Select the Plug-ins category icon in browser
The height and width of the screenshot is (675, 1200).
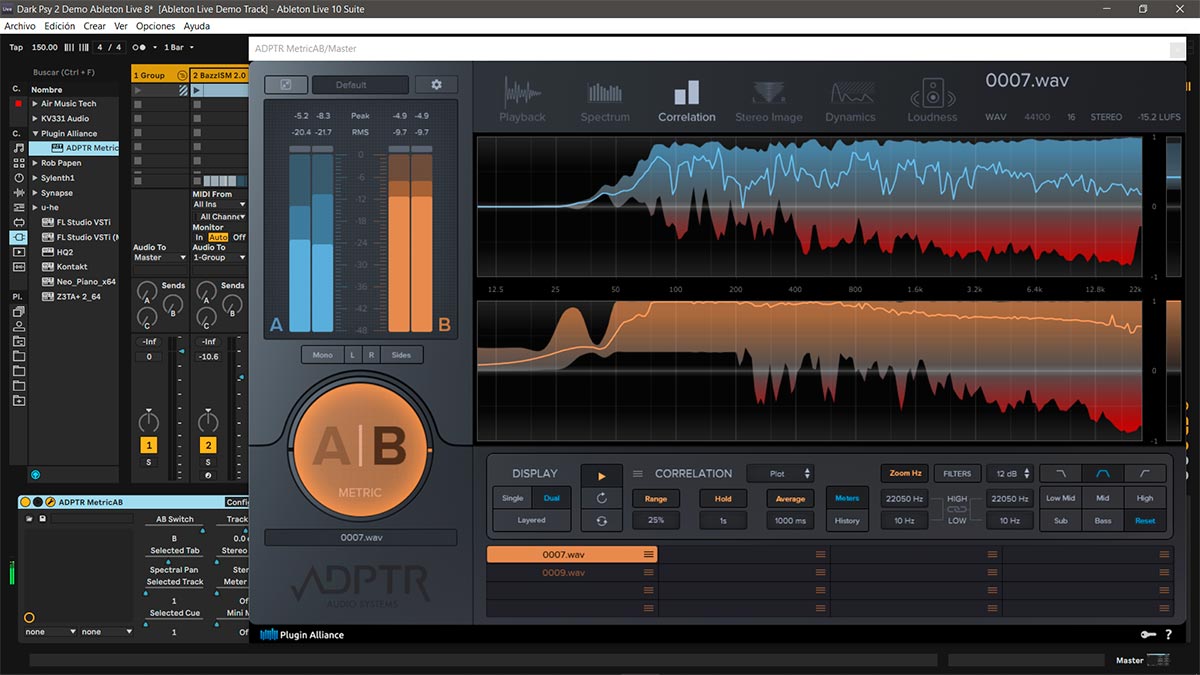[x=18, y=237]
